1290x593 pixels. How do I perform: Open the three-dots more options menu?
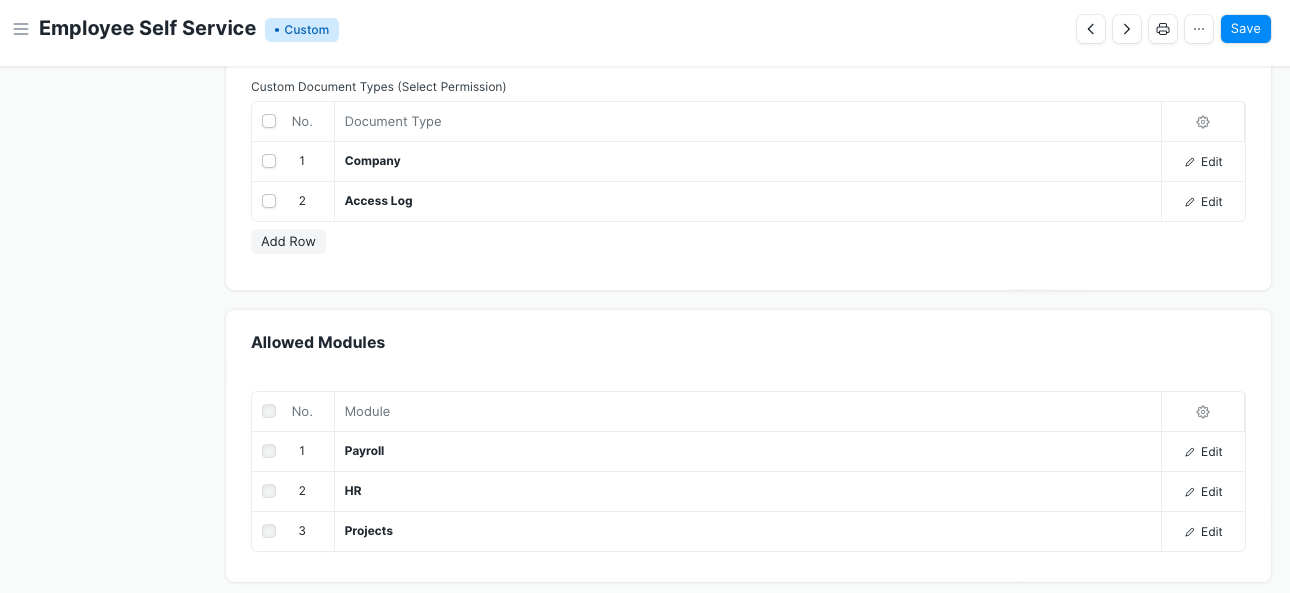[x=1199, y=29]
